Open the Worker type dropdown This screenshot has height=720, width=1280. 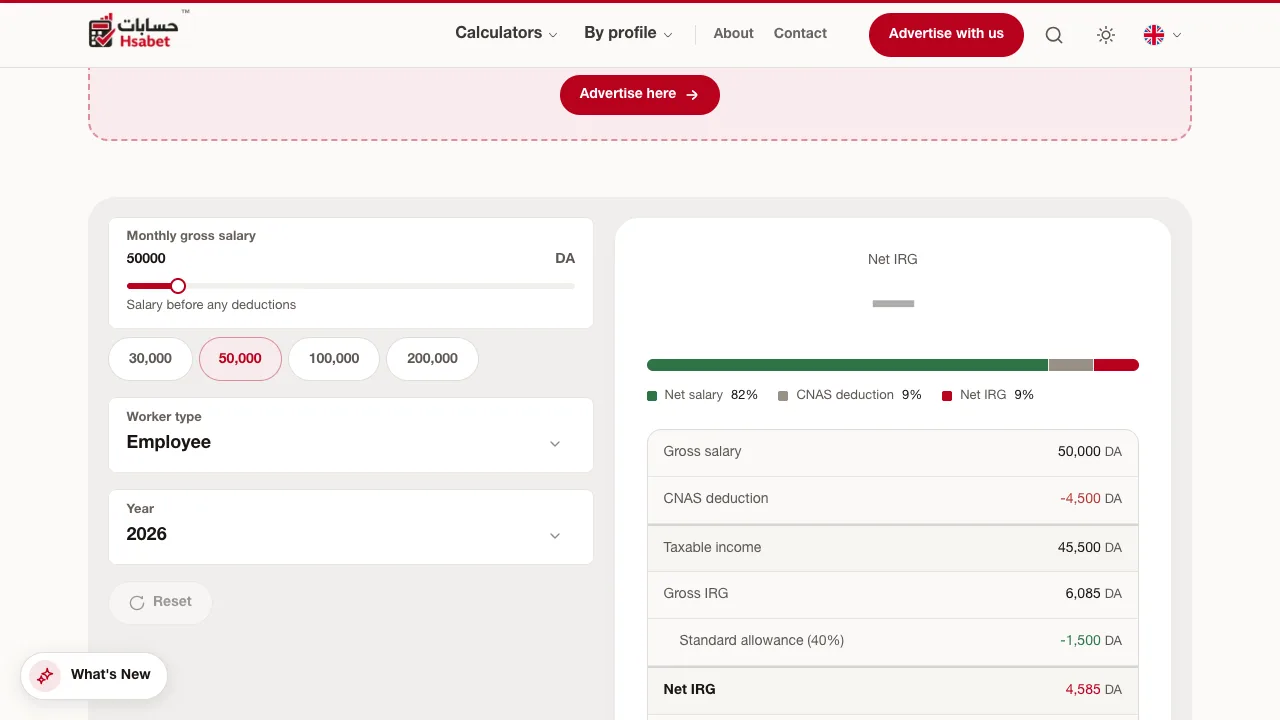point(351,435)
